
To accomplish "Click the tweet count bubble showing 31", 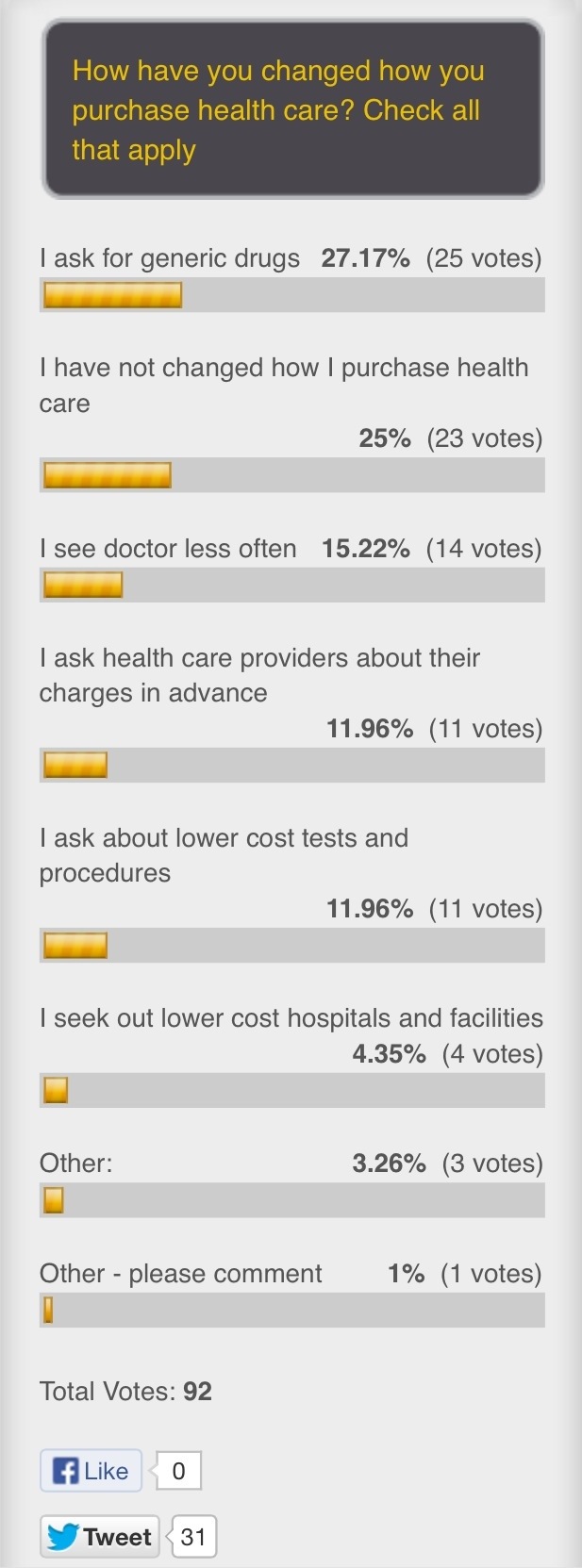I will coord(192,1537).
